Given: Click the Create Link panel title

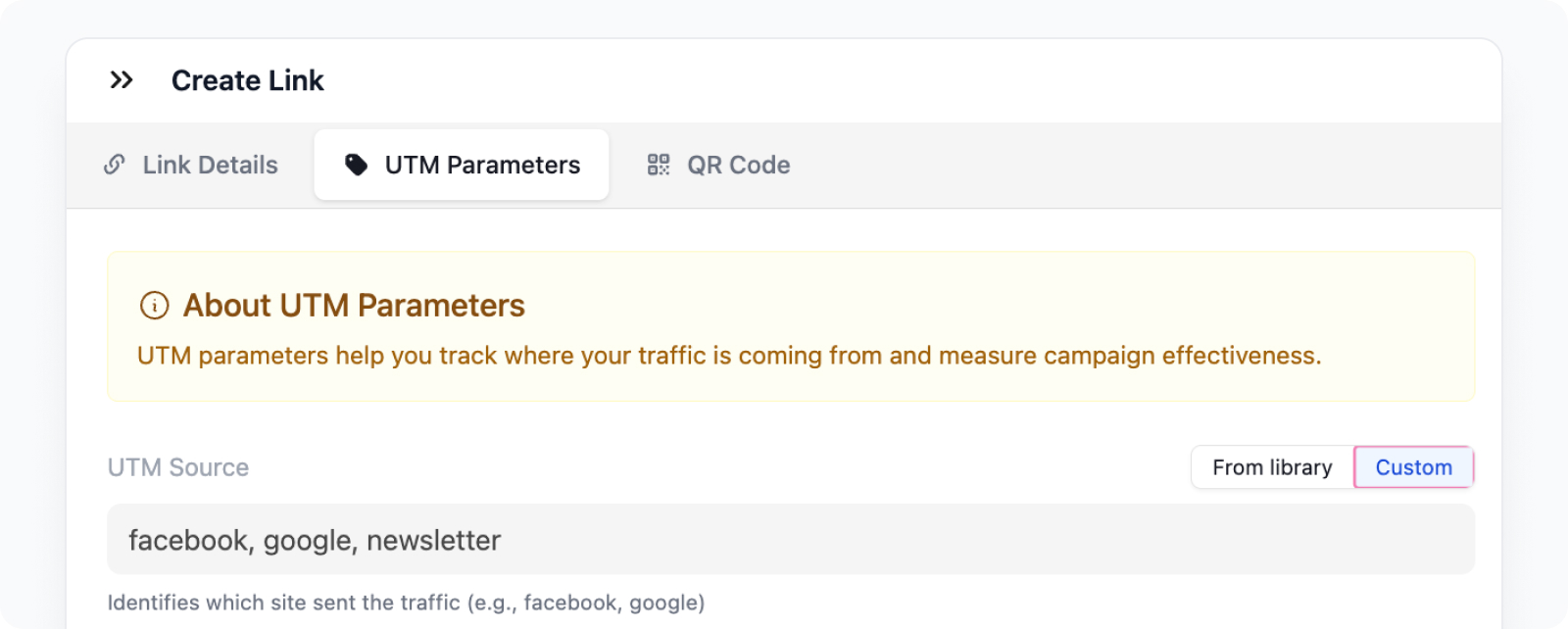Looking at the screenshot, I should (248, 80).
